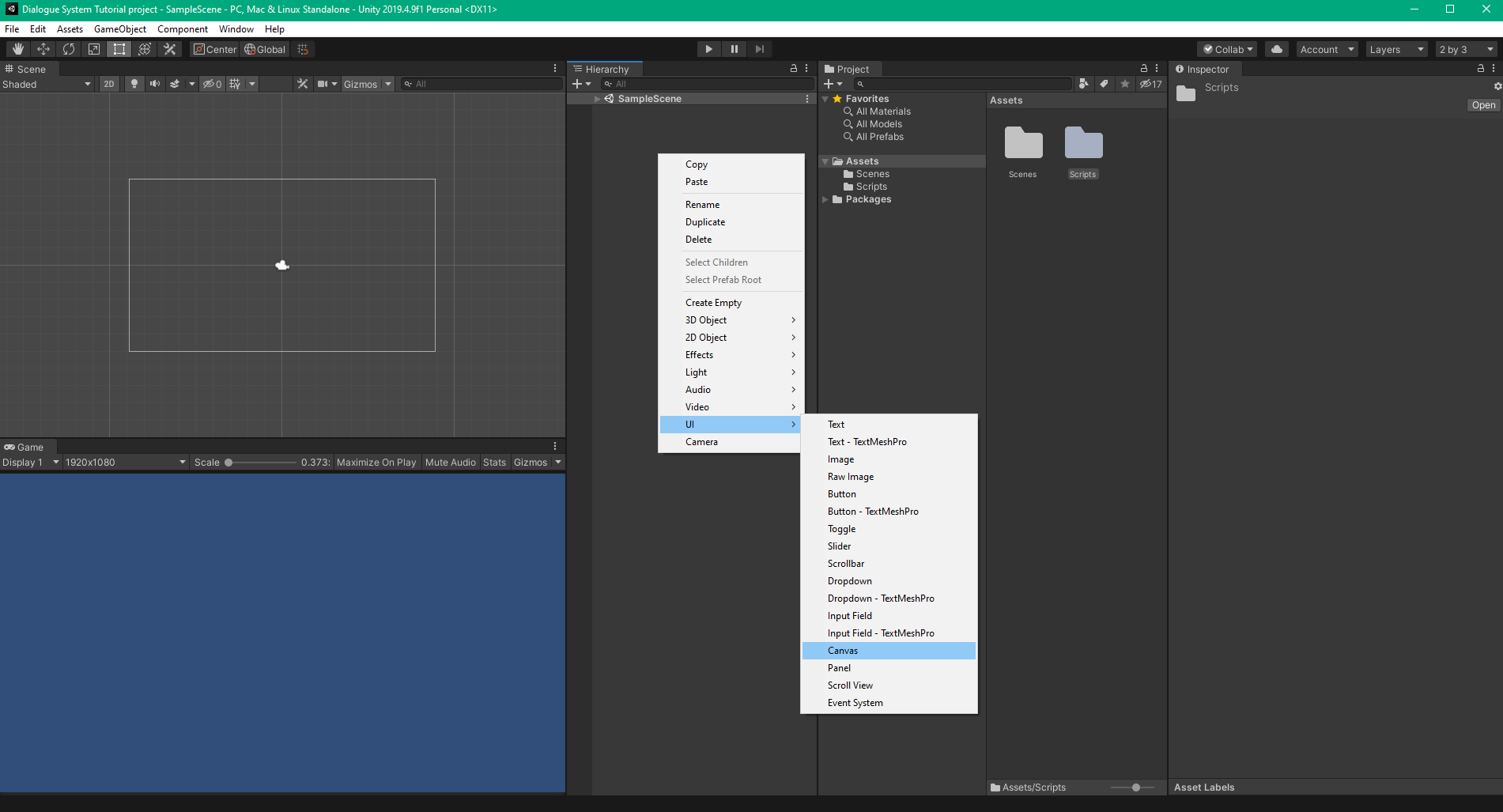Select the Rect Transform tool
1503x812 pixels.
click(x=119, y=48)
